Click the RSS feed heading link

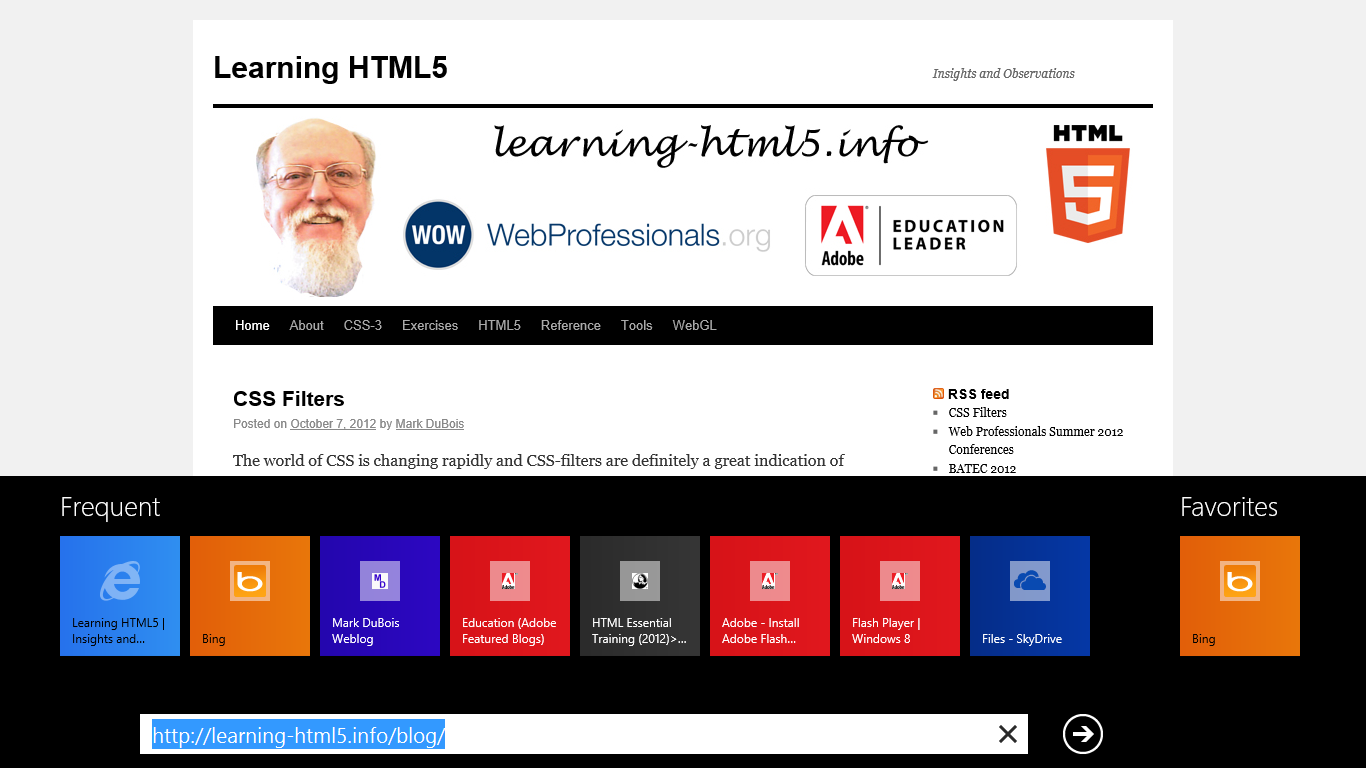[x=978, y=394]
